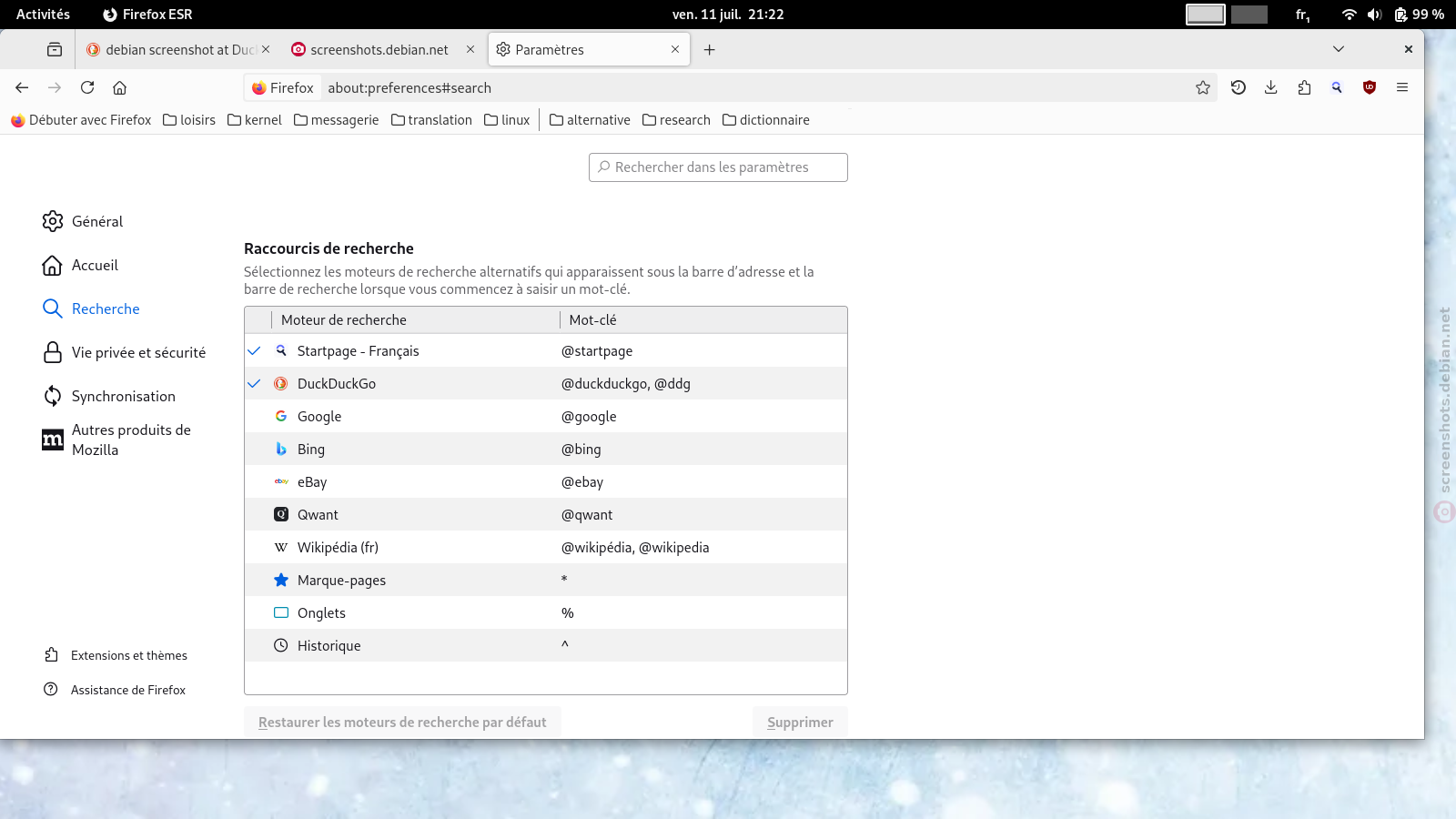Open the uBlock Origin shield icon
Viewport: 1456px width, 819px height.
(x=1370, y=87)
